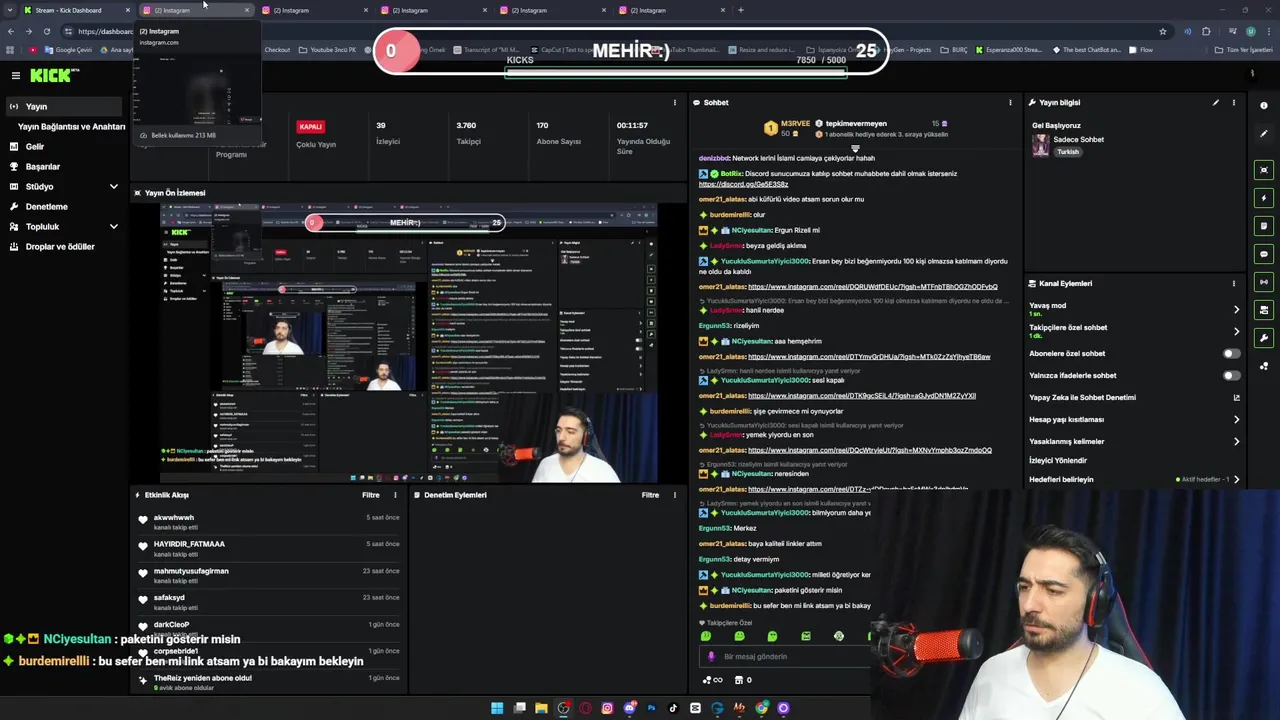Image resolution: width=1280 pixels, height=720 pixels.
Task: Click the note icon in right rail
Action: point(1264,226)
